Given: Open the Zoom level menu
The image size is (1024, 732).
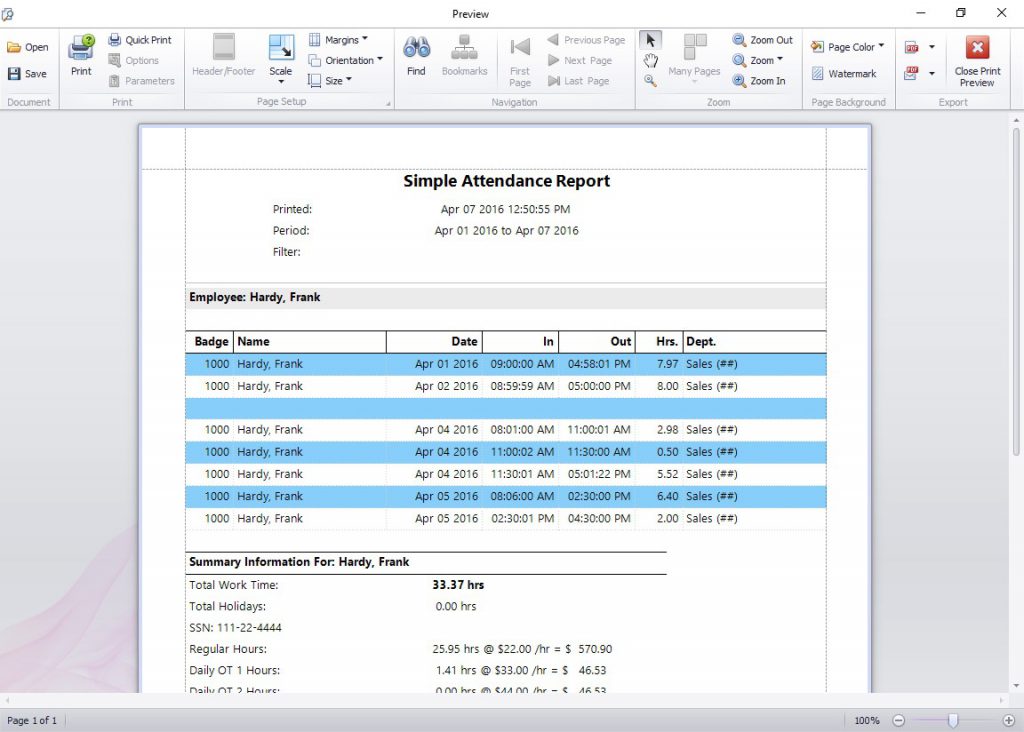Looking at the screenshot, I should coord(760,60).
